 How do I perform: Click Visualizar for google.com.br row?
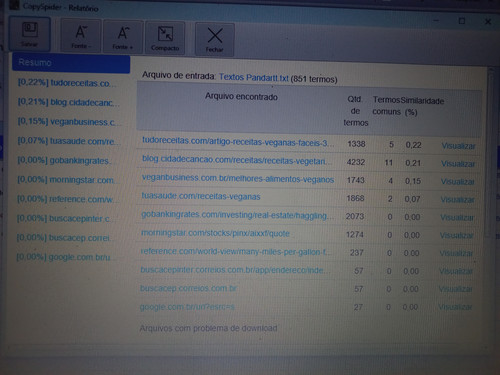pos(455,307)
